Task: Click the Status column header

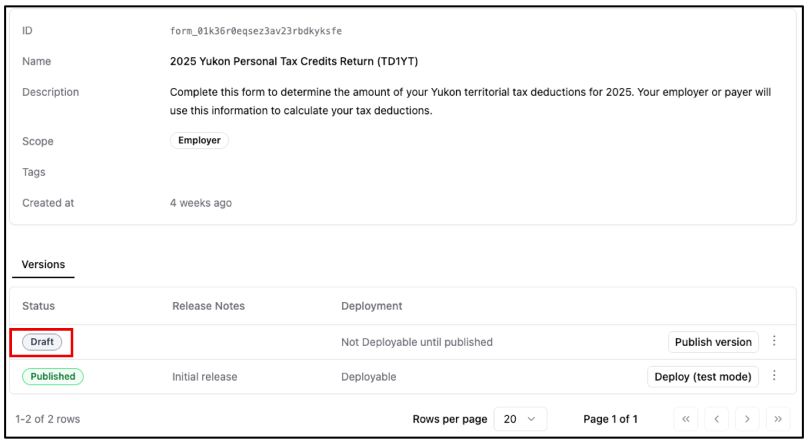Action: 38,306
